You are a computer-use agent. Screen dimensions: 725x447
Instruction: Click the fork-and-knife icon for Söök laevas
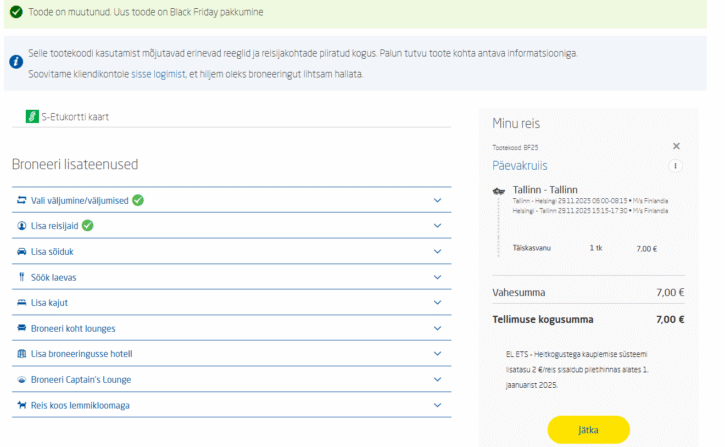(x=22, y=276)
